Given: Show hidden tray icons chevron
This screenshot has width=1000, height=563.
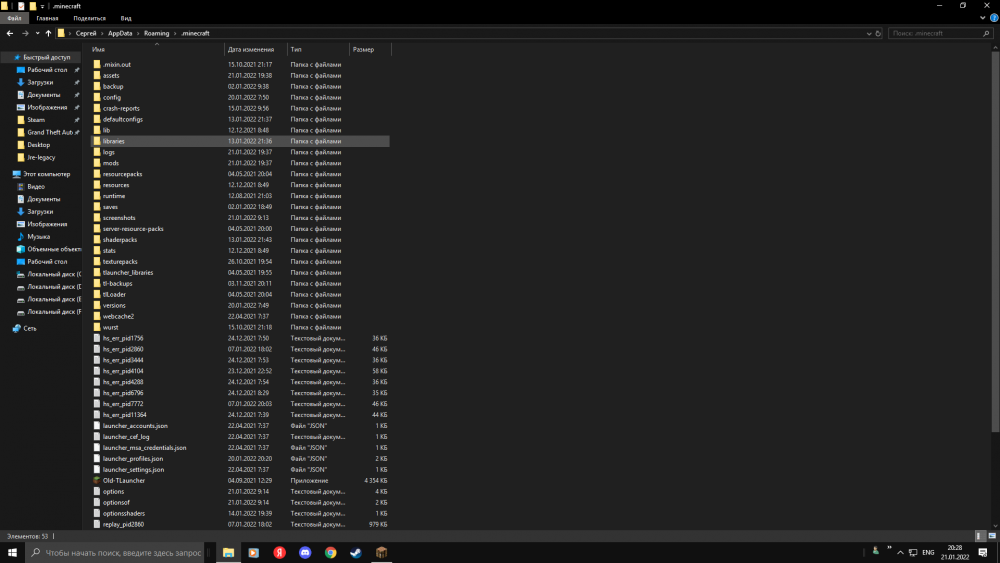Looking at the screenshot, I should pos(901,553).
